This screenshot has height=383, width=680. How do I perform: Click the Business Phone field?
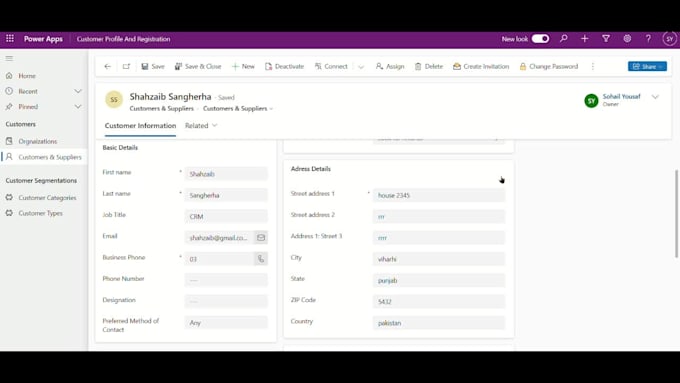[x=219, y=259]
